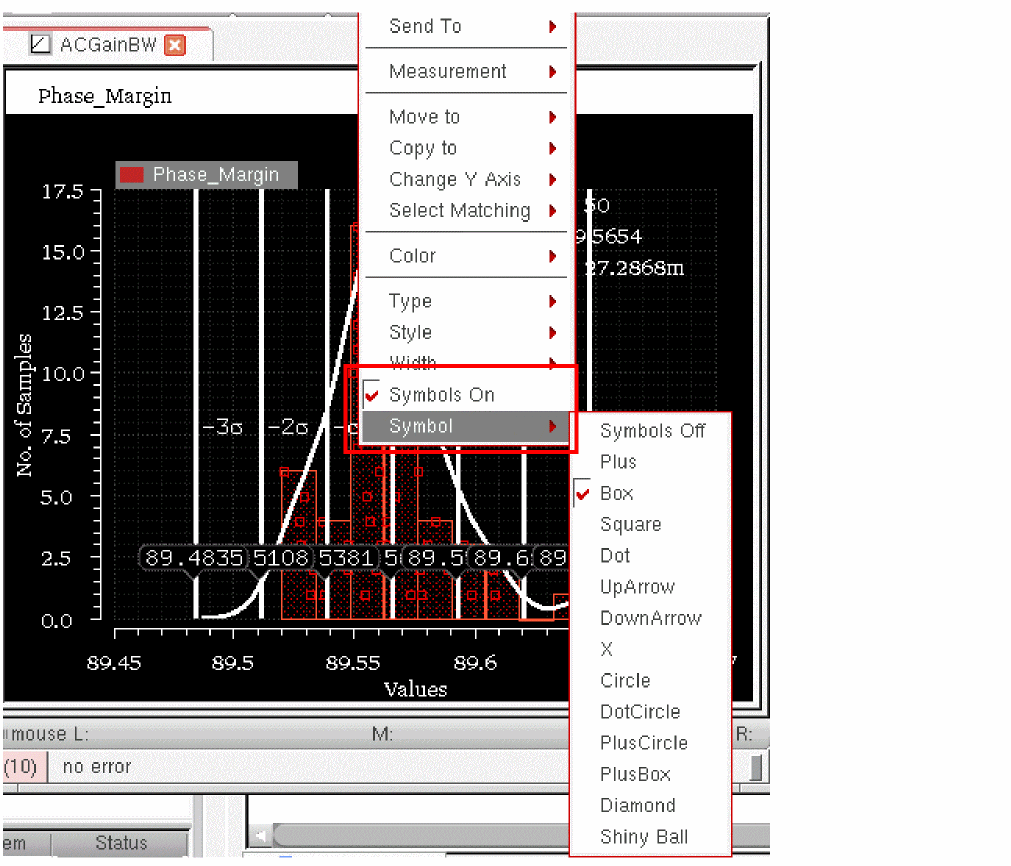Pick the Diamond symbol
1011x866 pixels.
[637, 806]
